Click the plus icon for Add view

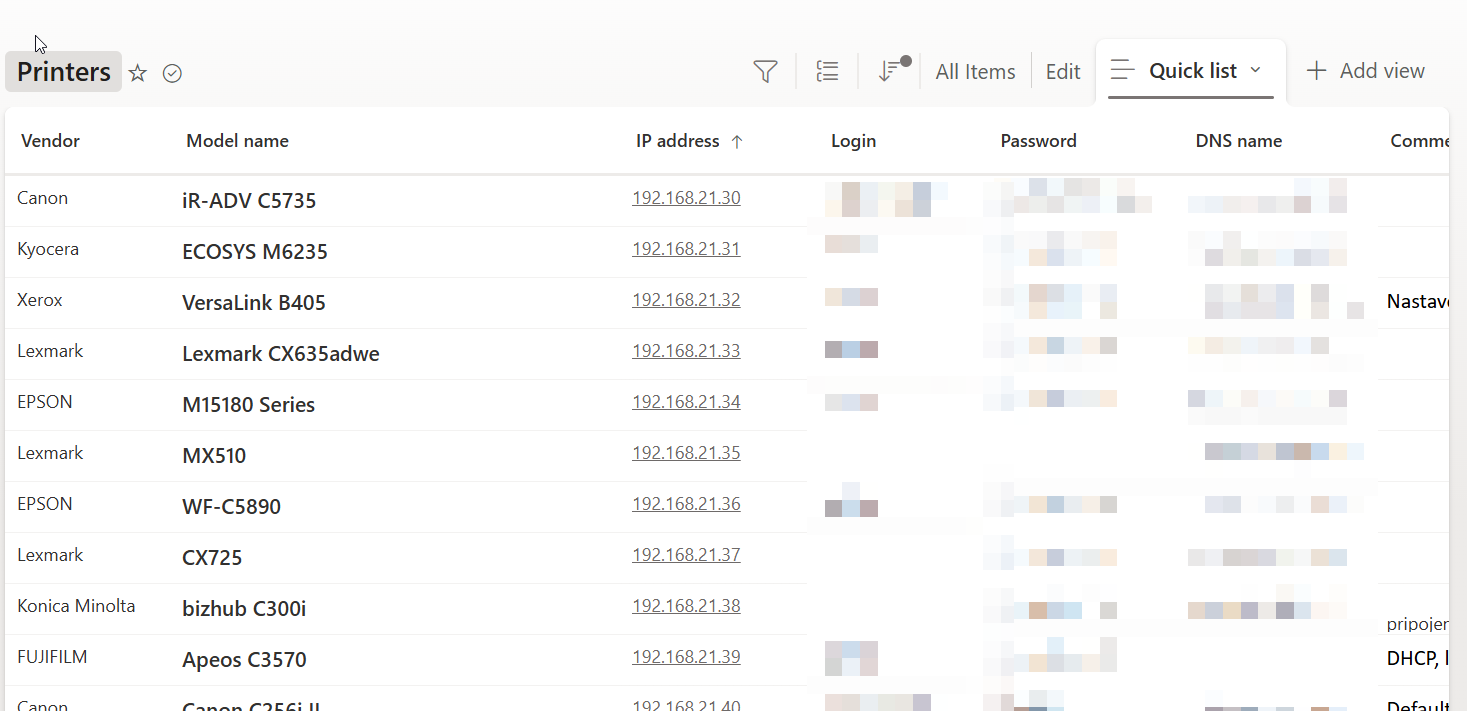tap(1316, 71)
